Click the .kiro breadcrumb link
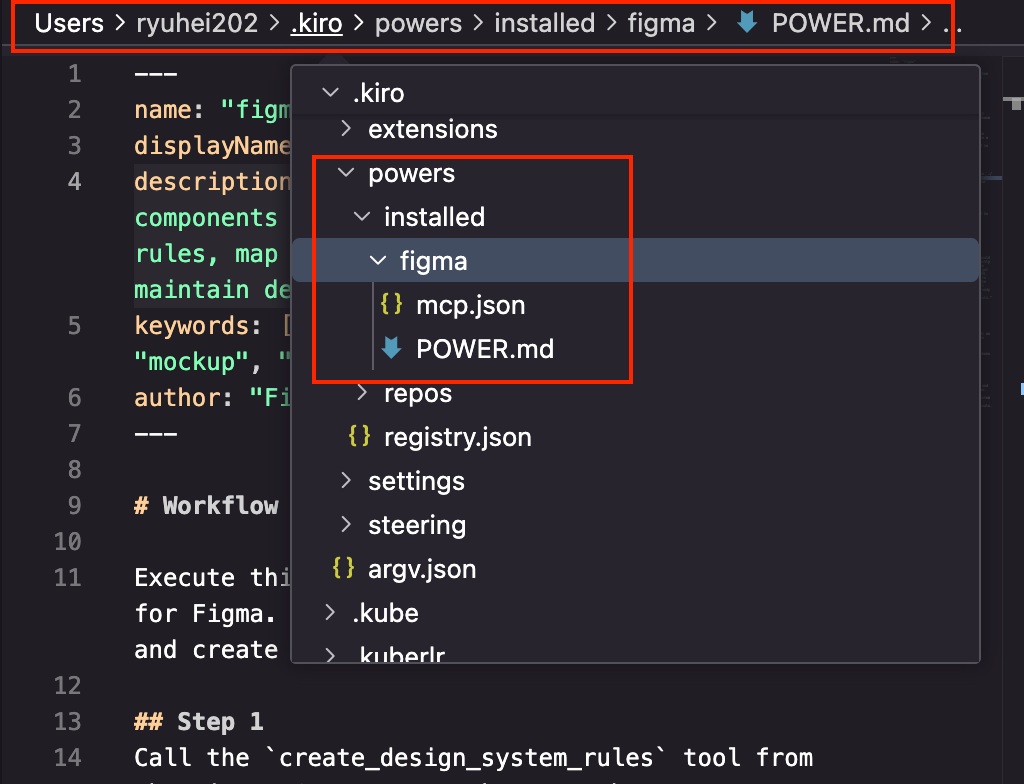The image size is (1024, 784). [316, 23]
